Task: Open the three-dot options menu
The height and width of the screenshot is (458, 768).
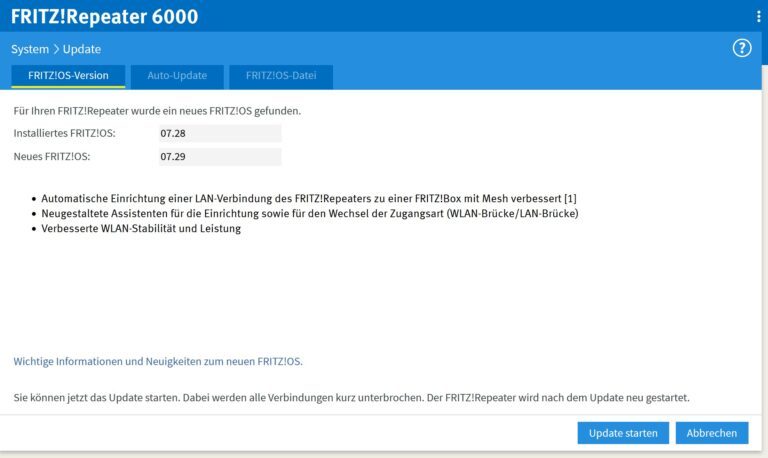Action: tap(759, 16)
